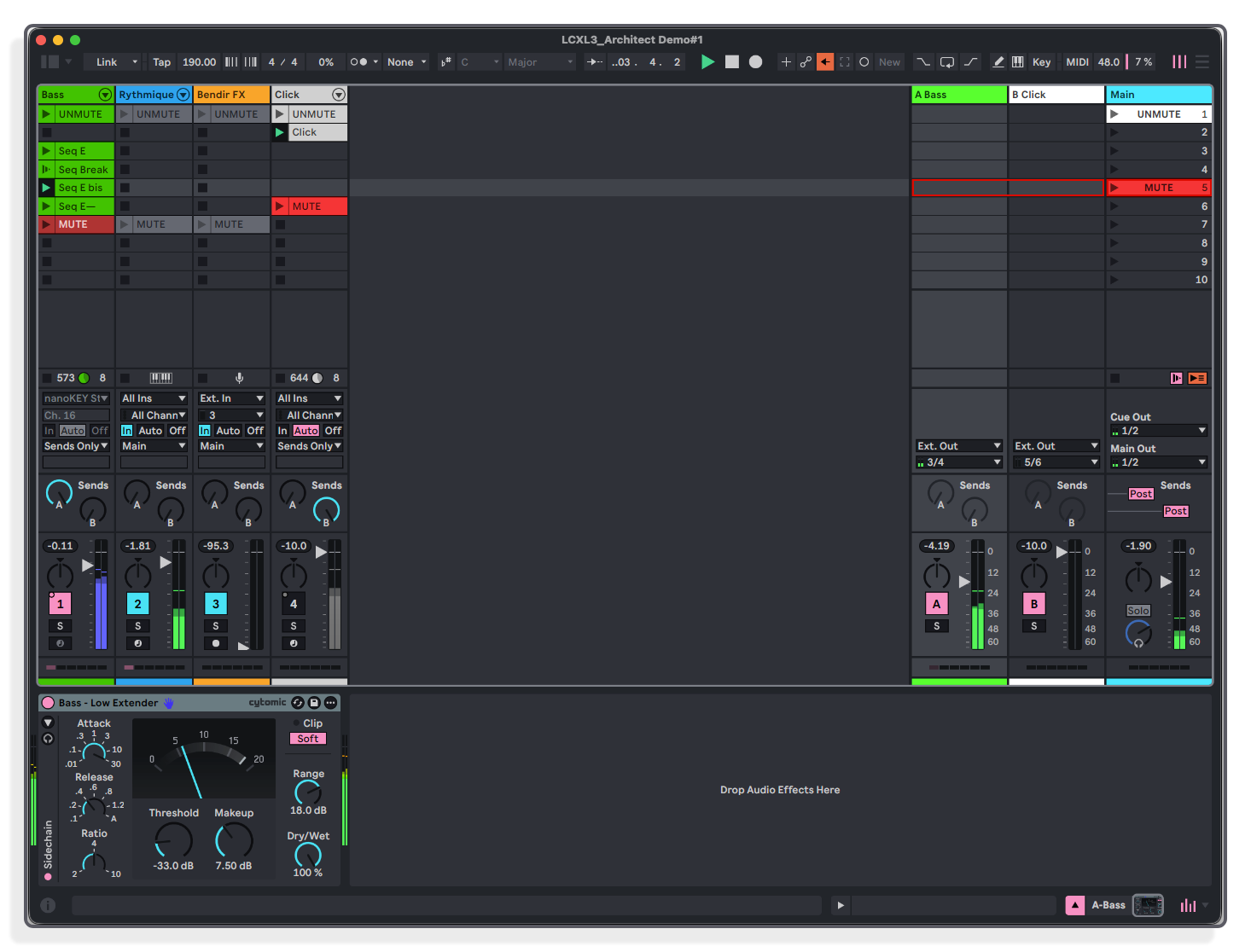Toggle track 2 activator button
Image resolution: width=1251 pixels, height=952 pixels.
pyautogui.click(x=137, y=604)
